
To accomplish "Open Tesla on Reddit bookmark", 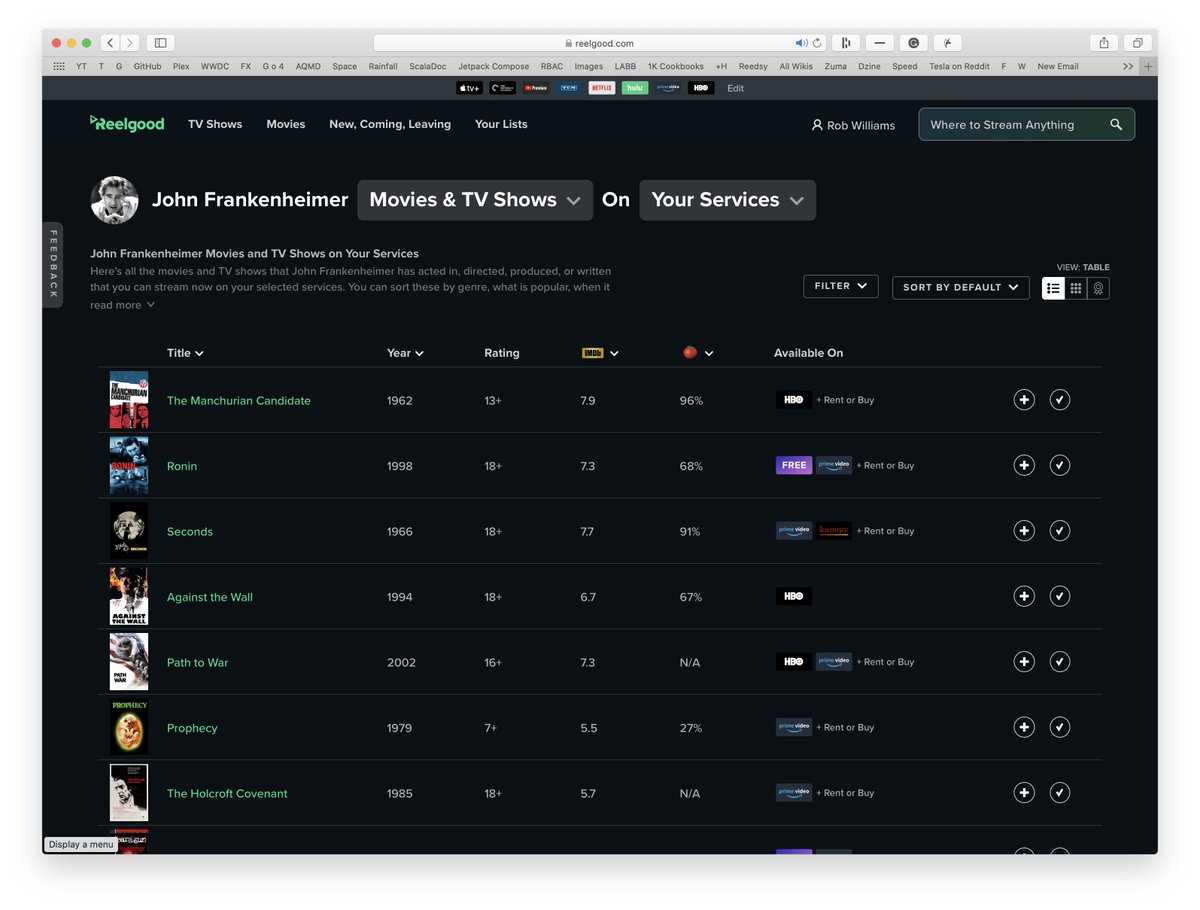I will [959, 66].
